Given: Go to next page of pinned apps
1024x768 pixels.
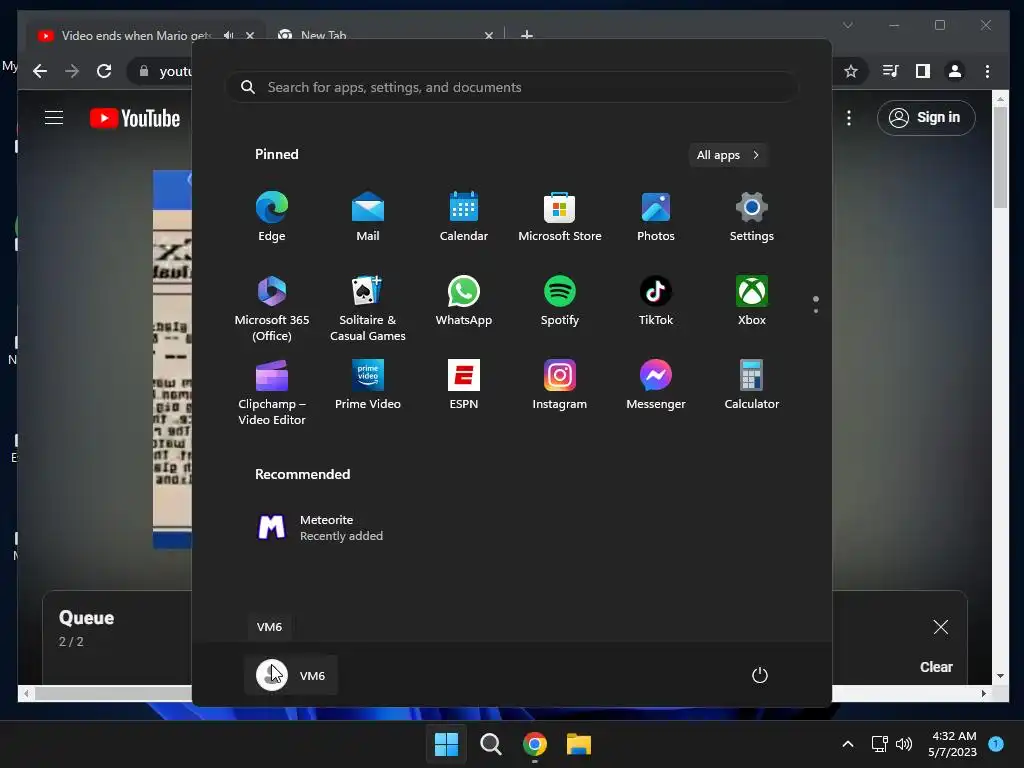Looking at the screenshot, I should 816,311.
